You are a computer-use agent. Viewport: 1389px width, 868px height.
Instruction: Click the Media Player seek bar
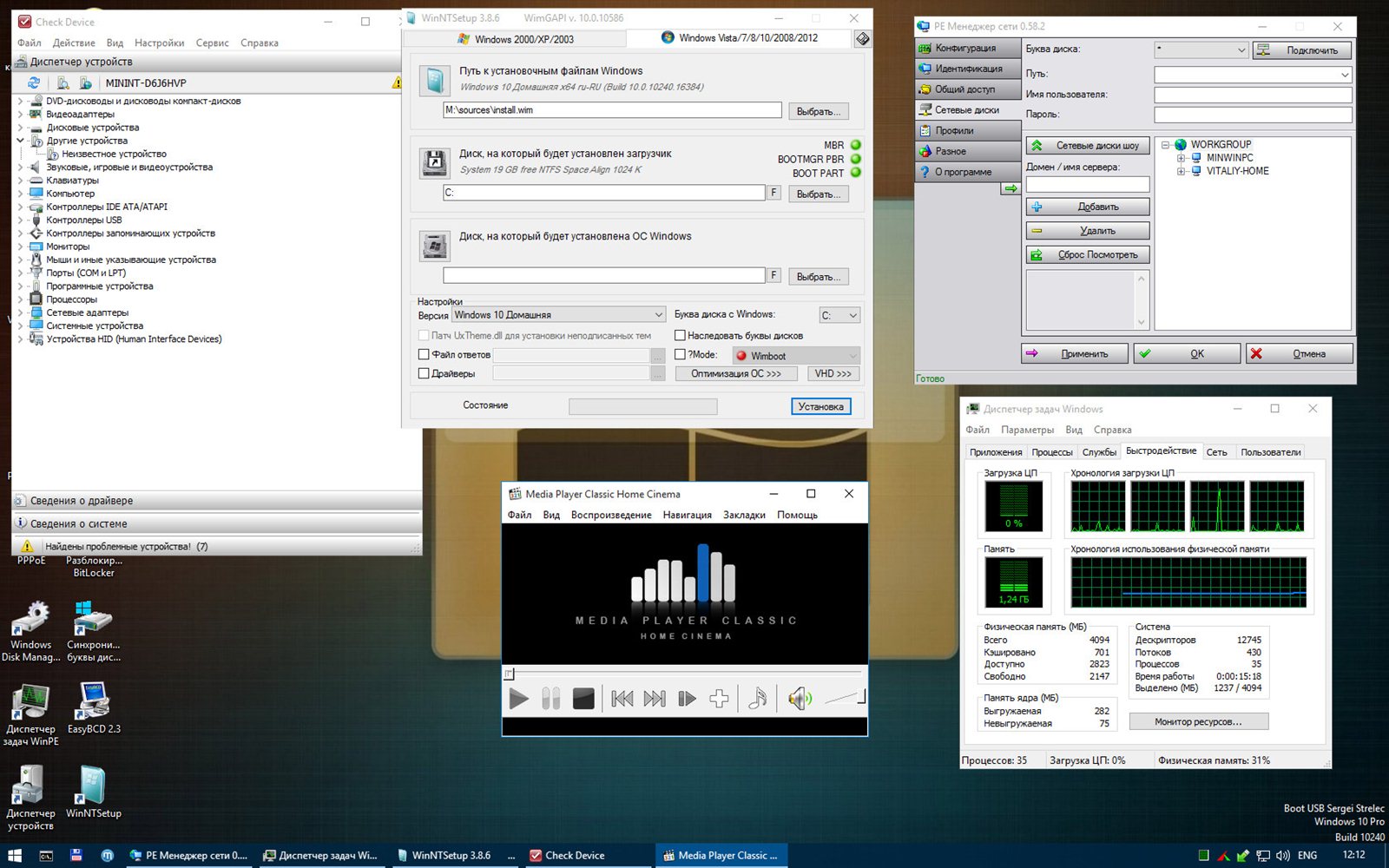(684, 674)
